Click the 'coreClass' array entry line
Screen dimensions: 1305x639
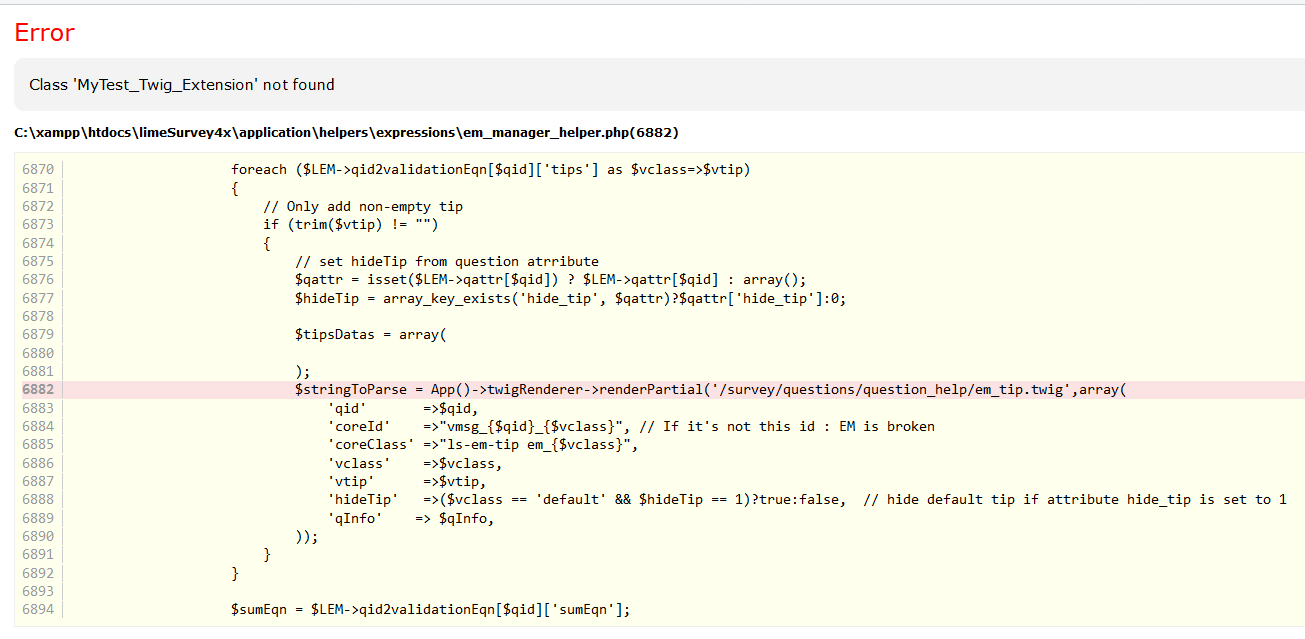(x=482, y=445)
